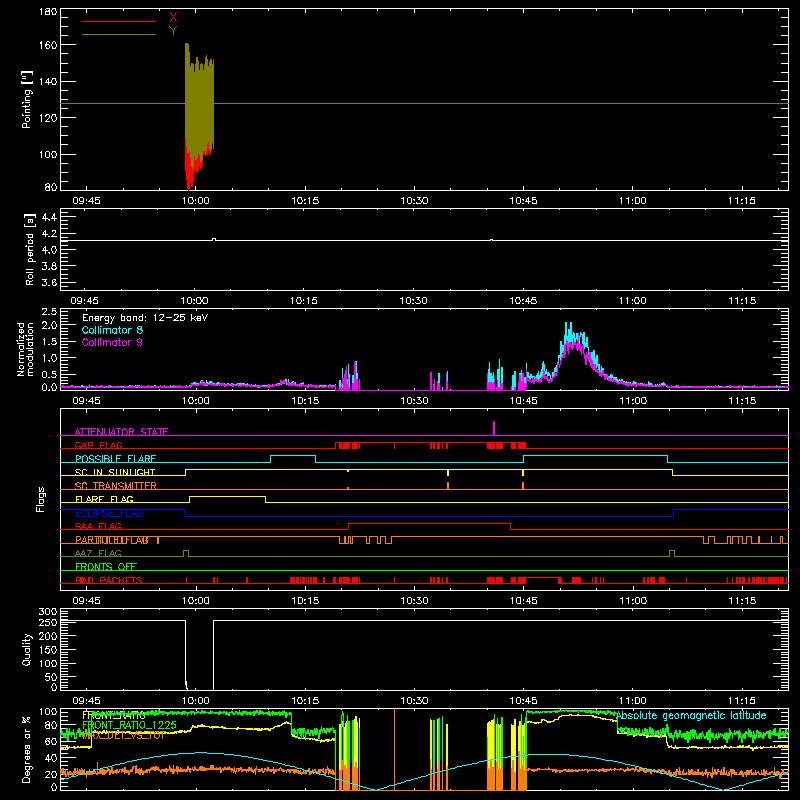Click the raised FLARE_FLAG interval after 10:00
Screen dimensions: 800x800
(227, 497)
